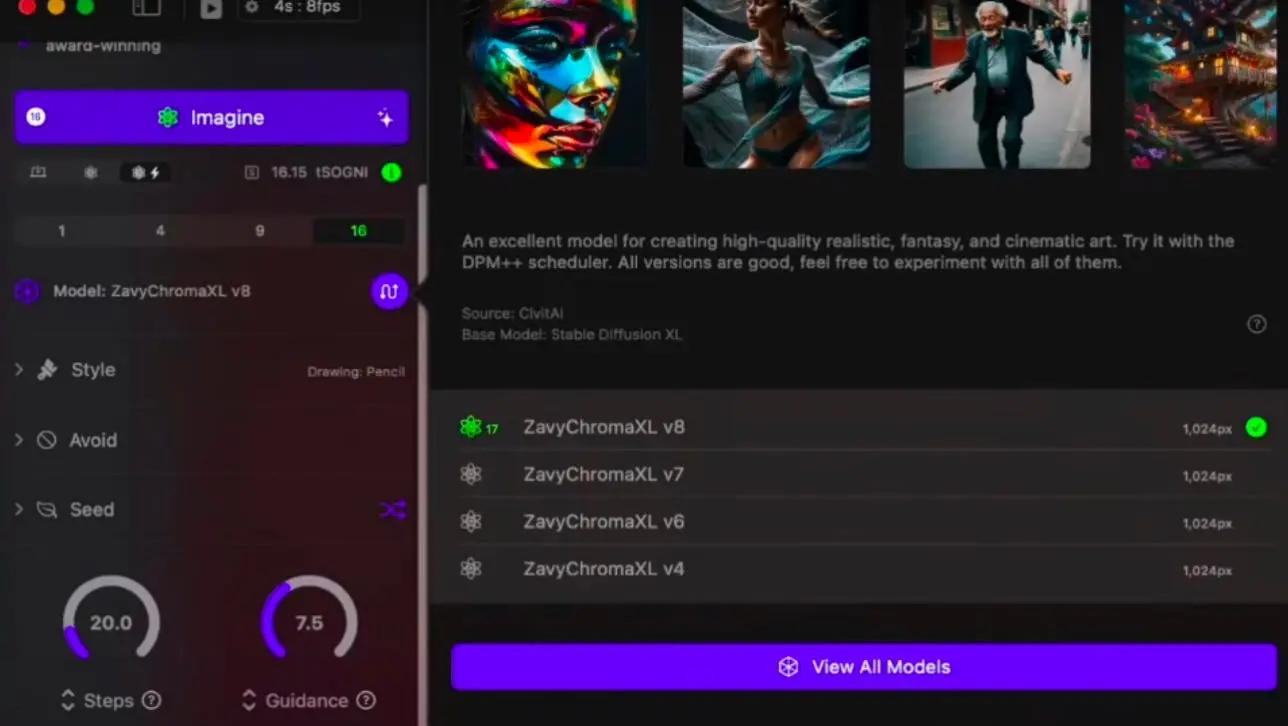1288x726 pixels.
Task: Click the Steps up-down stepper arrows
Action: pyautogui.click(x=68, y=700)
